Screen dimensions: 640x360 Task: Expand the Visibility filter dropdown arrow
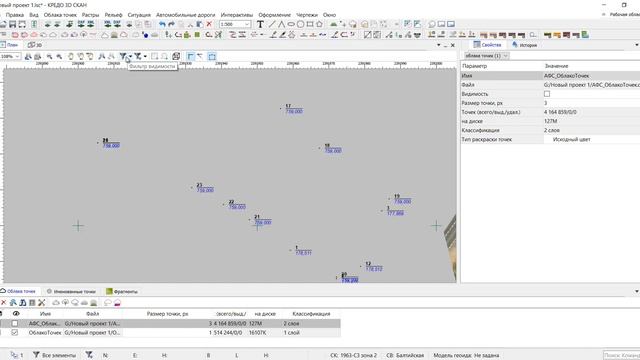click(x=130, y=56)
